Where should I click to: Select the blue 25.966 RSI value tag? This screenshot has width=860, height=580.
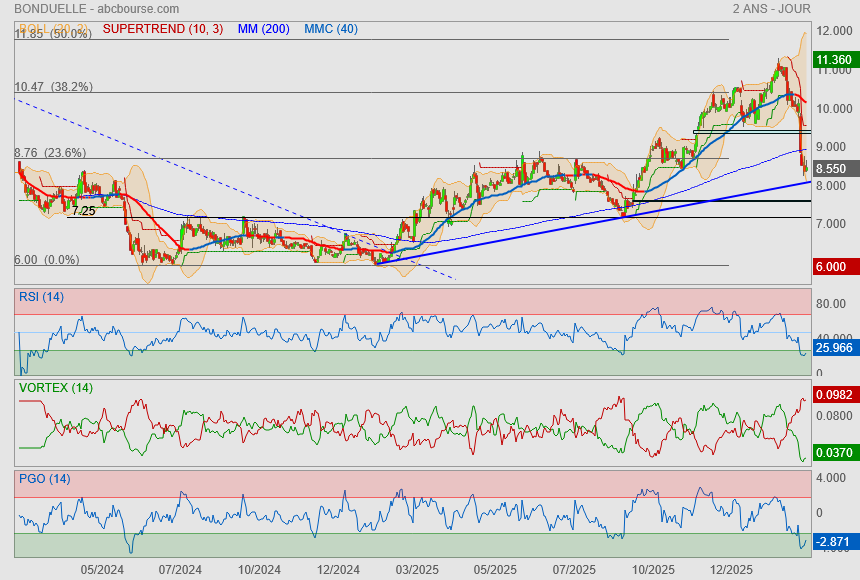(x=833, y=348)
